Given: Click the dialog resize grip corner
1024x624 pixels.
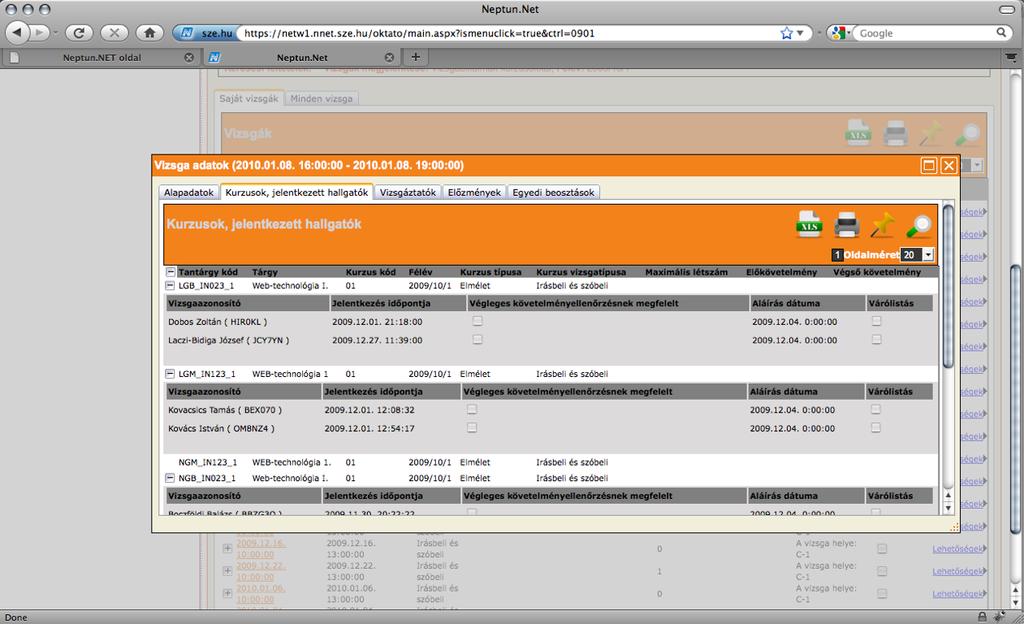Looking at the screenshot, I should (954, 527).
